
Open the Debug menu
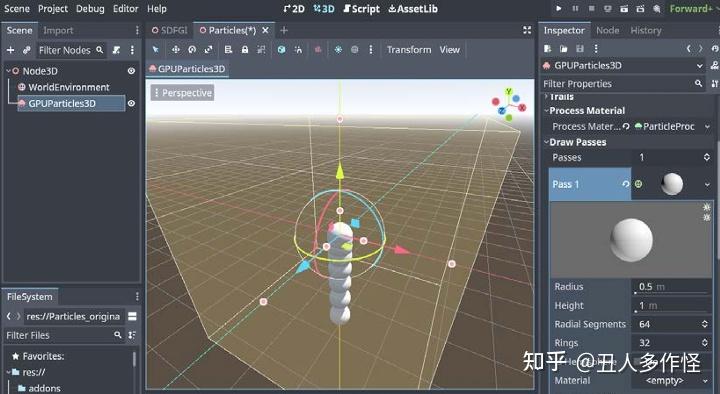[90, 9]
